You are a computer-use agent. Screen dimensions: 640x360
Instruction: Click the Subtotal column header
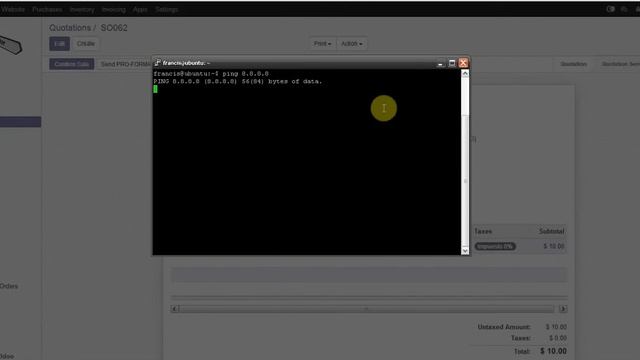(551, 231)
